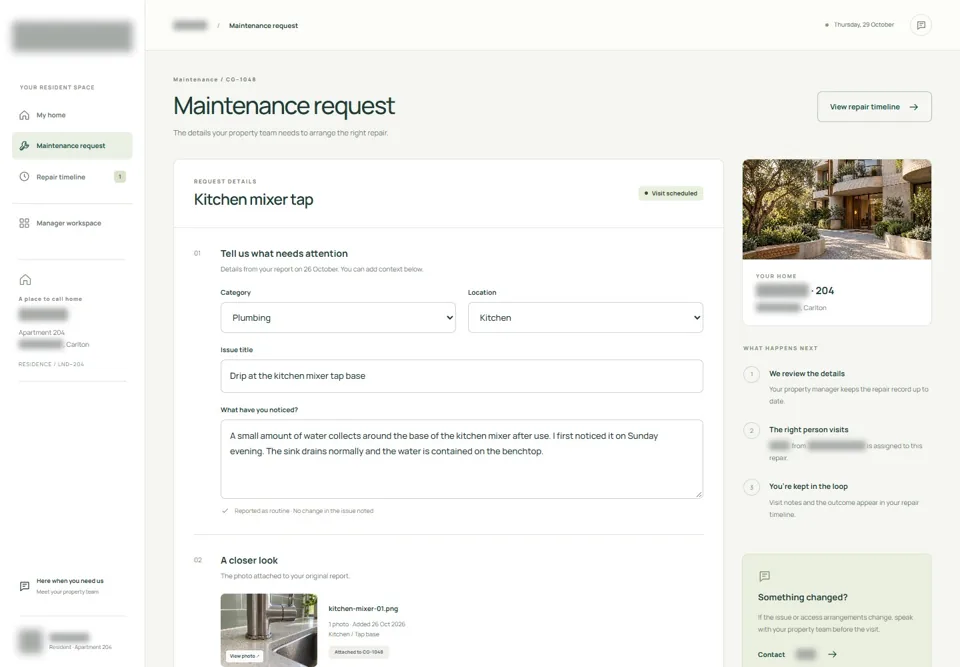Screen dimensions: 960x667
Task: Click 'WHAT HAPPENS NEXT' label
Action: point(781,349)
